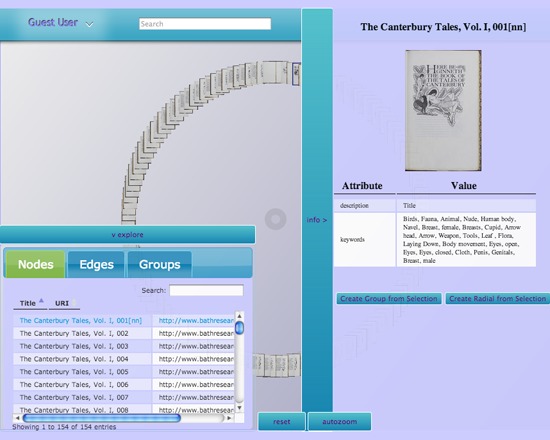Click the Showing 1 to 154 entries text
The width and height of the screenshot is (550, 440).
64,427
